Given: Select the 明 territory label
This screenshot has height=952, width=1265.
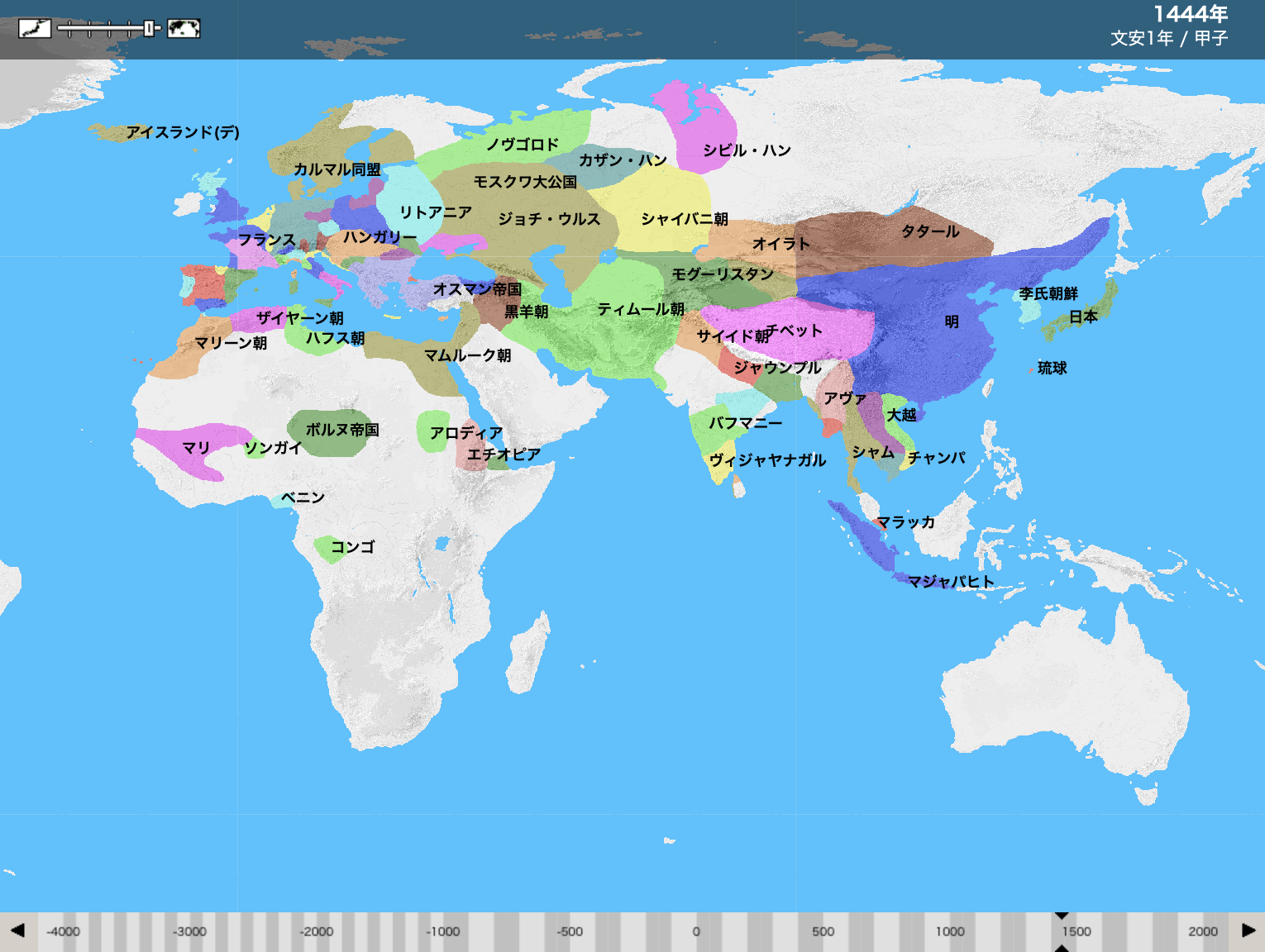Looking at the screenshot, I should coord(952,321).
